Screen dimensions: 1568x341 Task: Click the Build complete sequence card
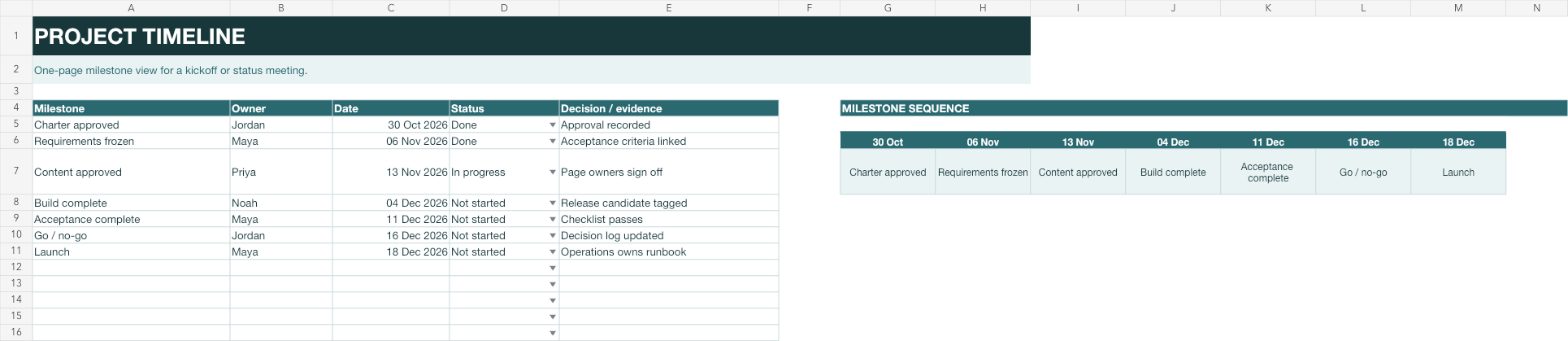click(x=1173, y=172)
